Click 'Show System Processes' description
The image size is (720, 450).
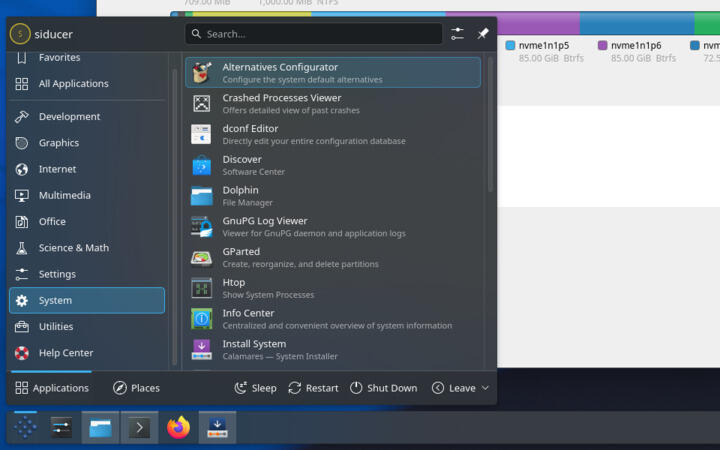[268, 295]
